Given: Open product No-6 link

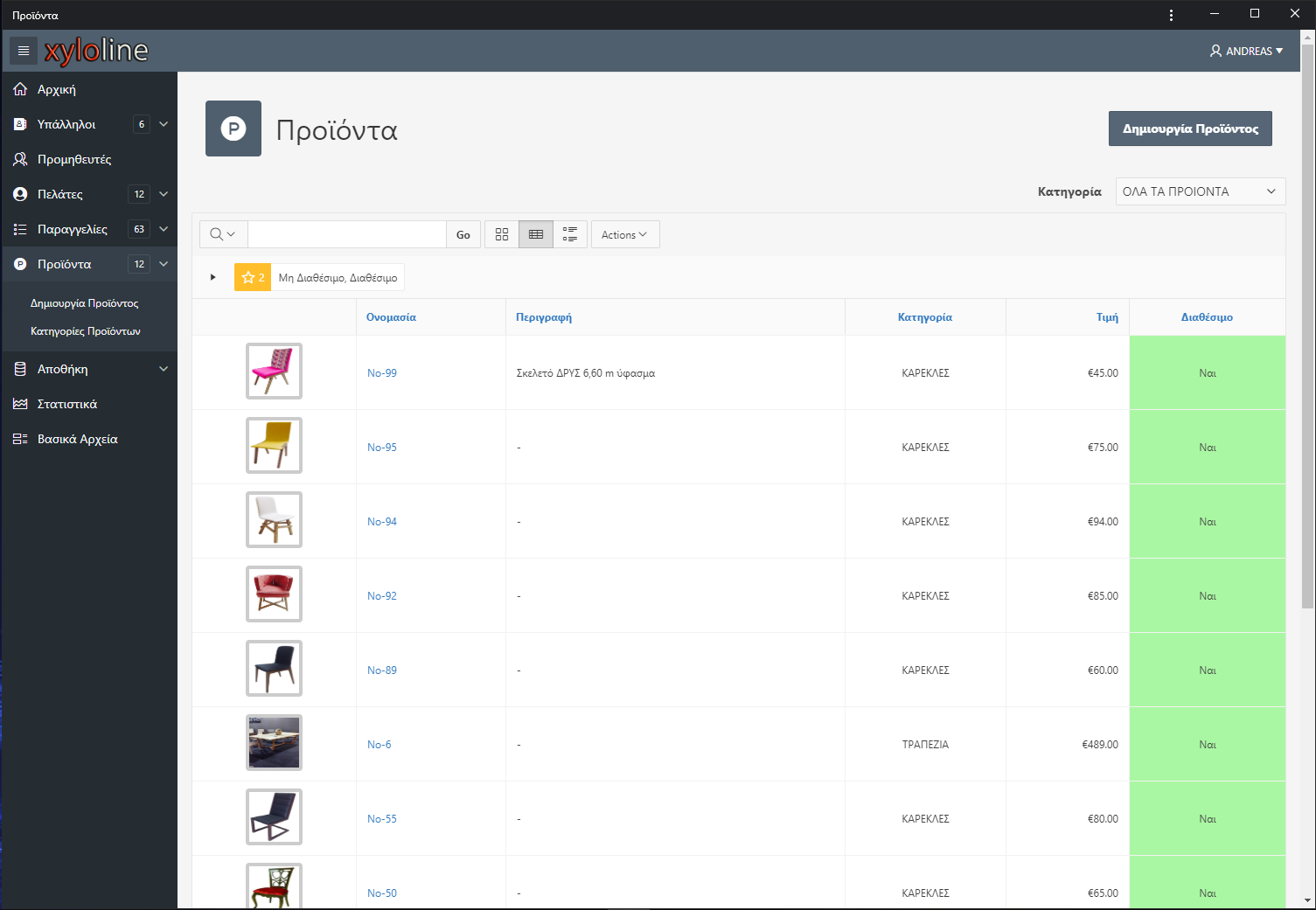Looking at the screenshot, I should click(x=379, y=745).
